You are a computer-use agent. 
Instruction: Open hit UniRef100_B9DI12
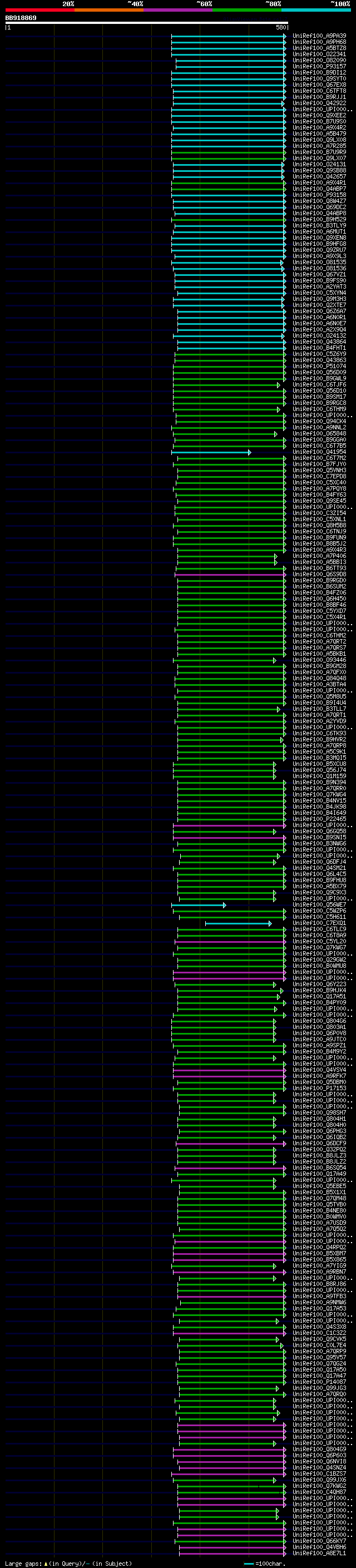[x=319, y=72]
